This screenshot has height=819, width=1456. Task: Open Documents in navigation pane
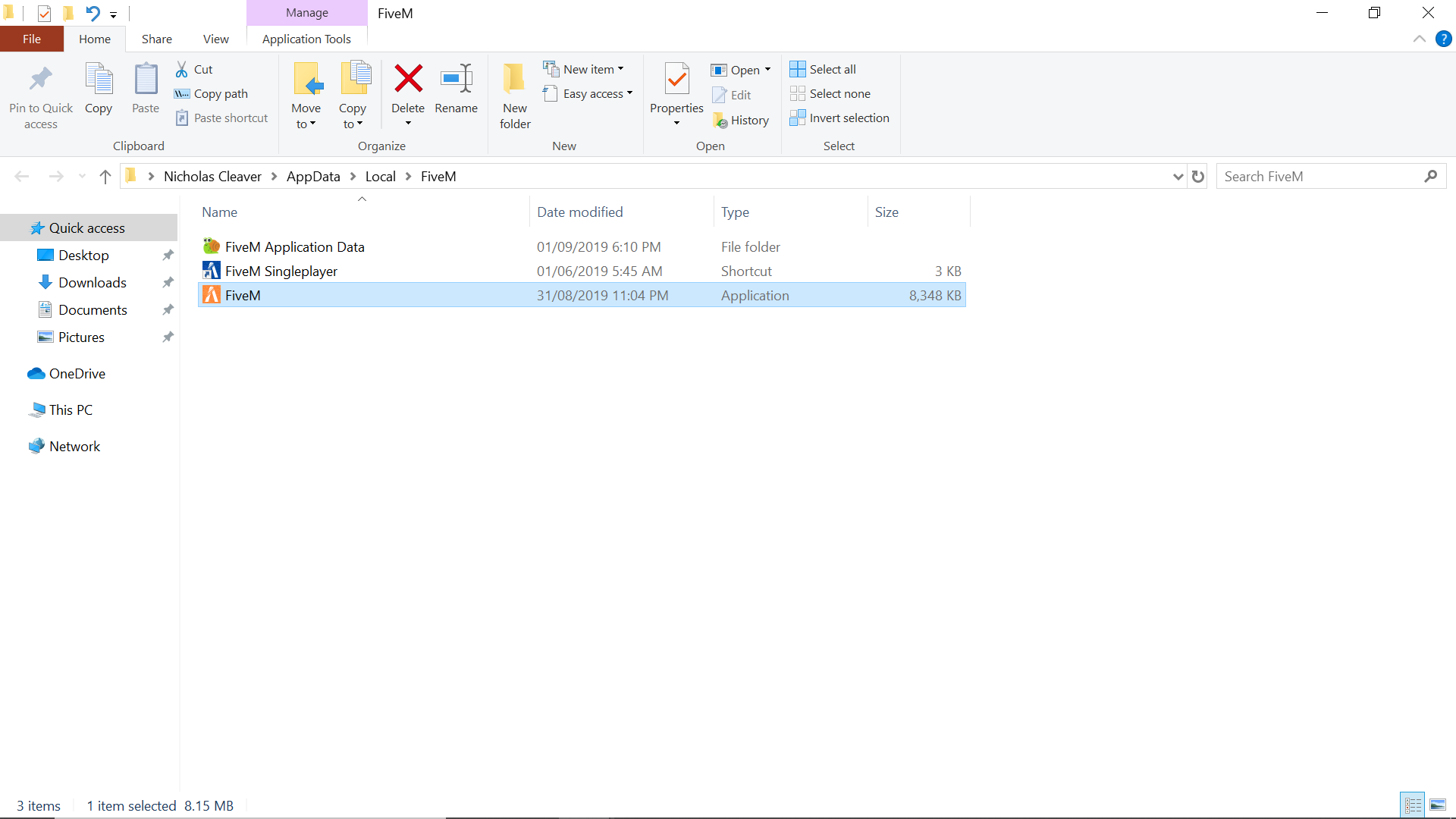[93, 310]
